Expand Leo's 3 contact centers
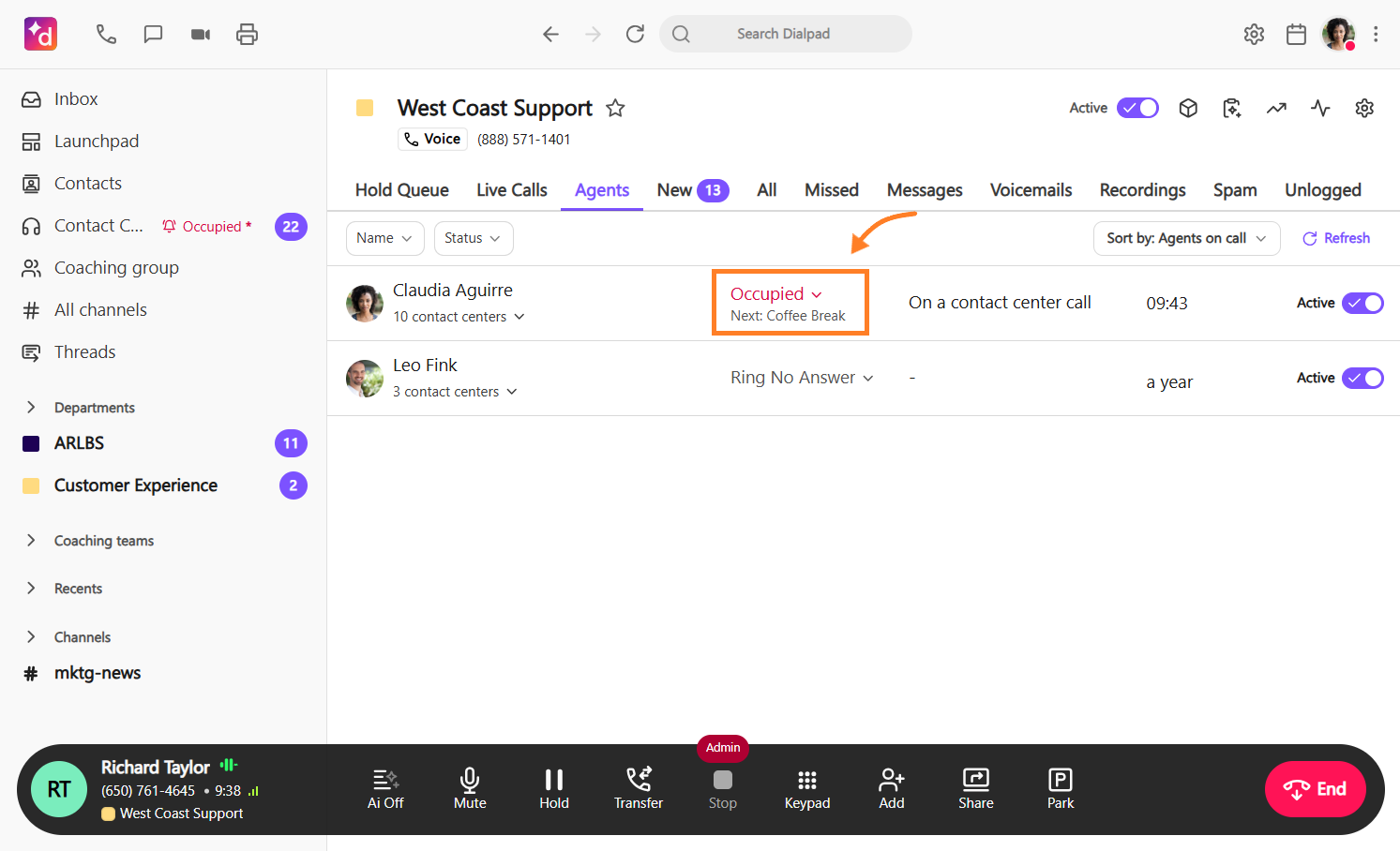This screenshot has height=851, width=1400. (x=455, y=392)
